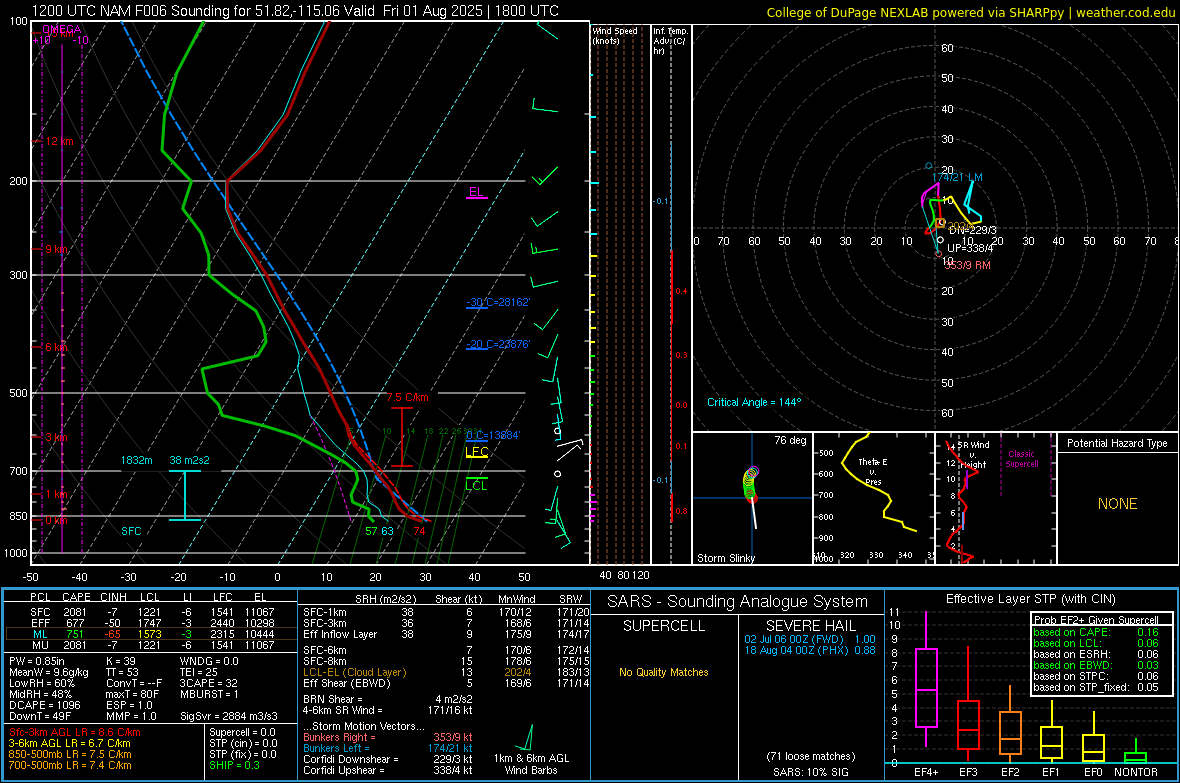Click the PW = 0.85in value
Screen dimensions: 1180x783
pyautogui.click(x=37, y=661)
